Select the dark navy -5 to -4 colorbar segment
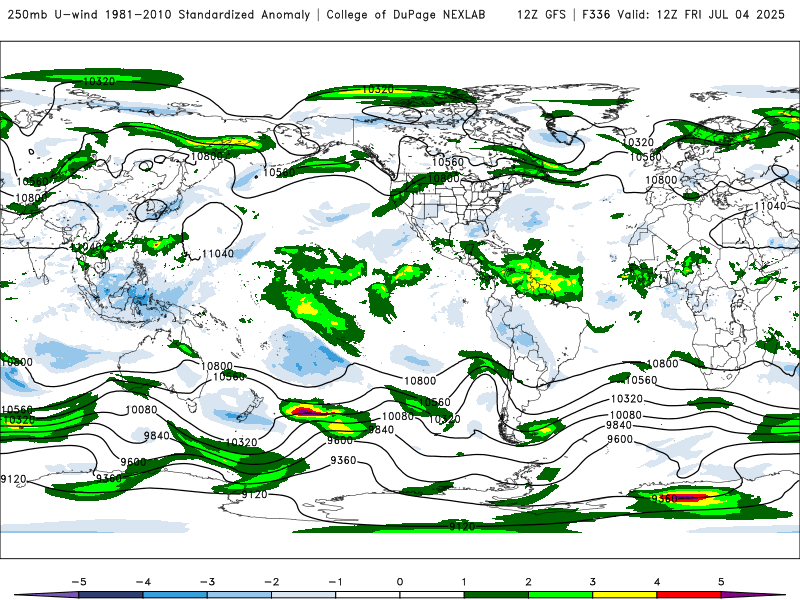 111,595
